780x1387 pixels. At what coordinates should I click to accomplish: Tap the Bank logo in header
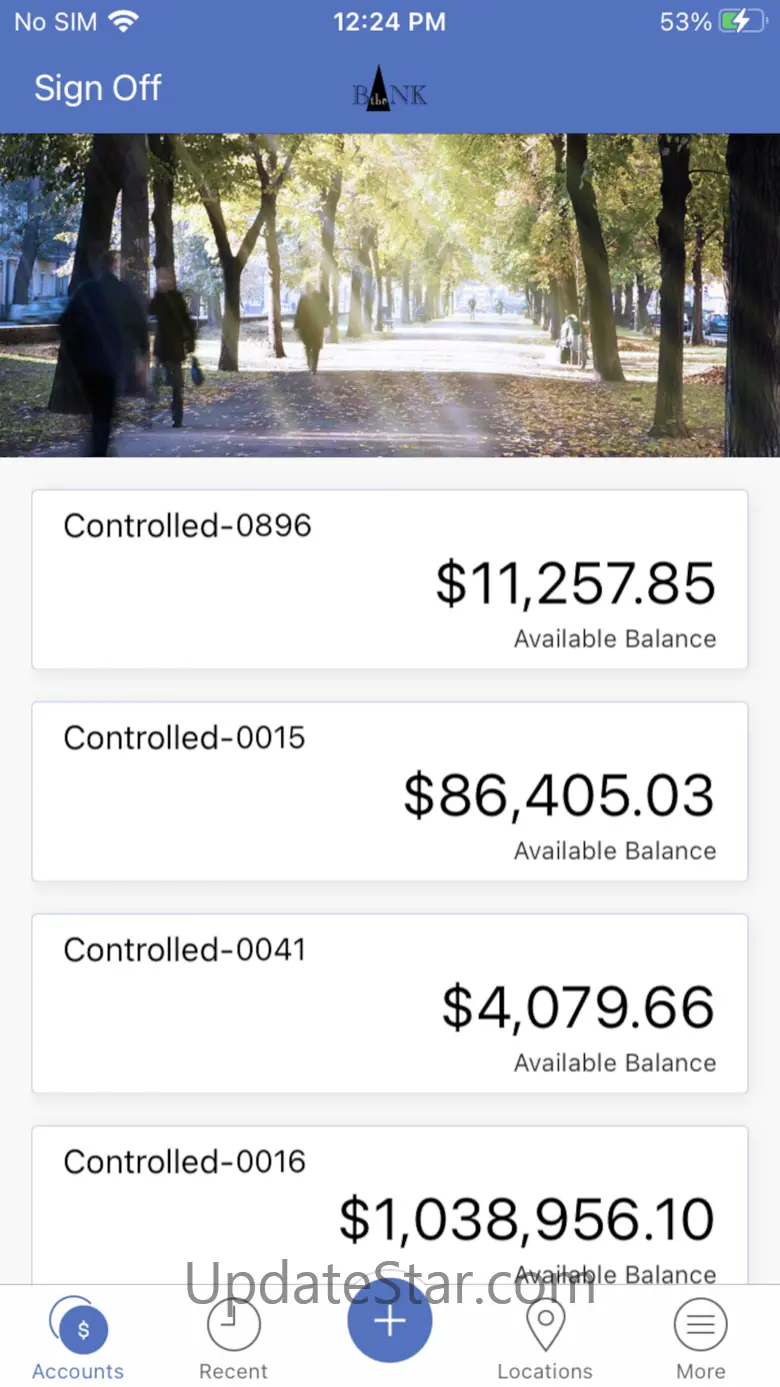click(390, 89)
